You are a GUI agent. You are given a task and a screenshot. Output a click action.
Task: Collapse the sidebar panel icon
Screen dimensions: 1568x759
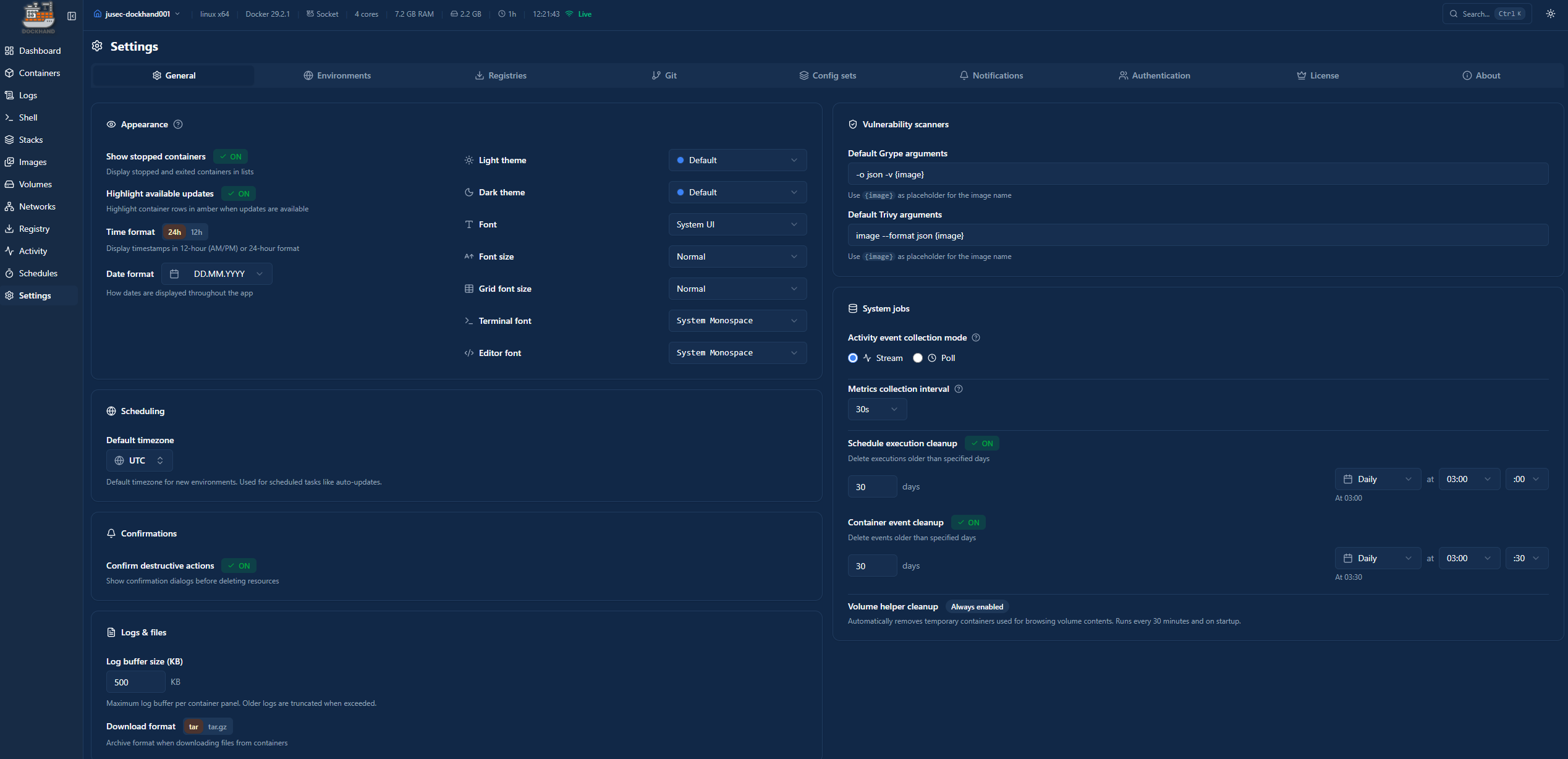pos(72,16)
